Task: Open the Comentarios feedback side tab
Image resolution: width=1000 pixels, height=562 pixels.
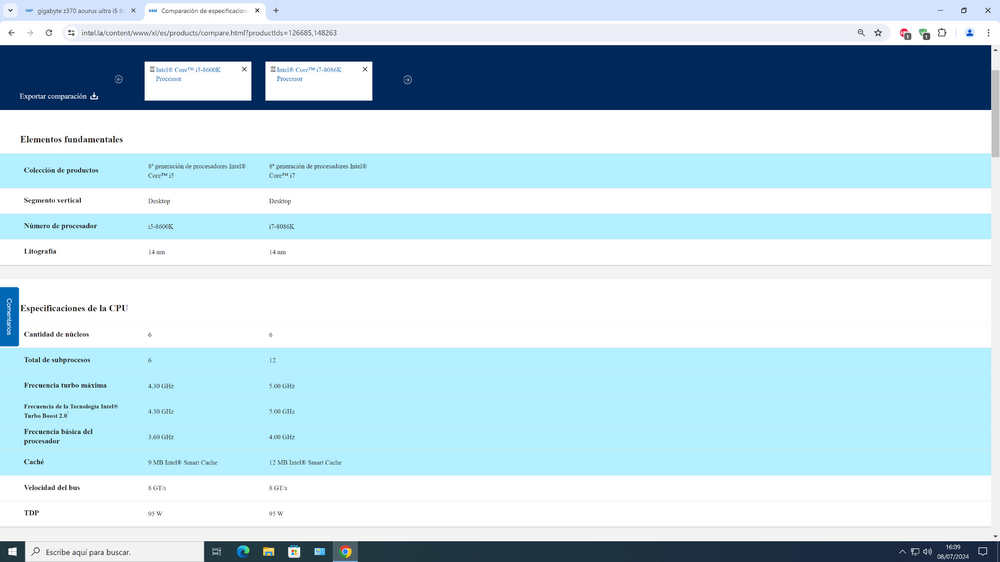Action: click(x=9, y=316)
